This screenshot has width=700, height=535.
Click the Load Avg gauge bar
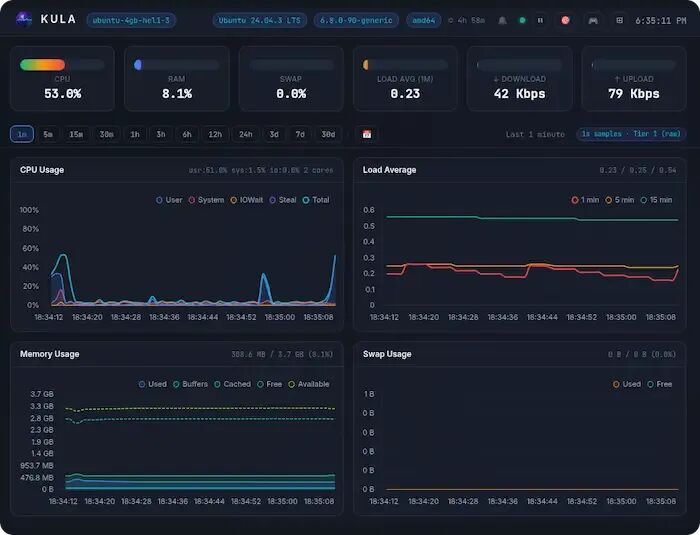click(405, 65)
